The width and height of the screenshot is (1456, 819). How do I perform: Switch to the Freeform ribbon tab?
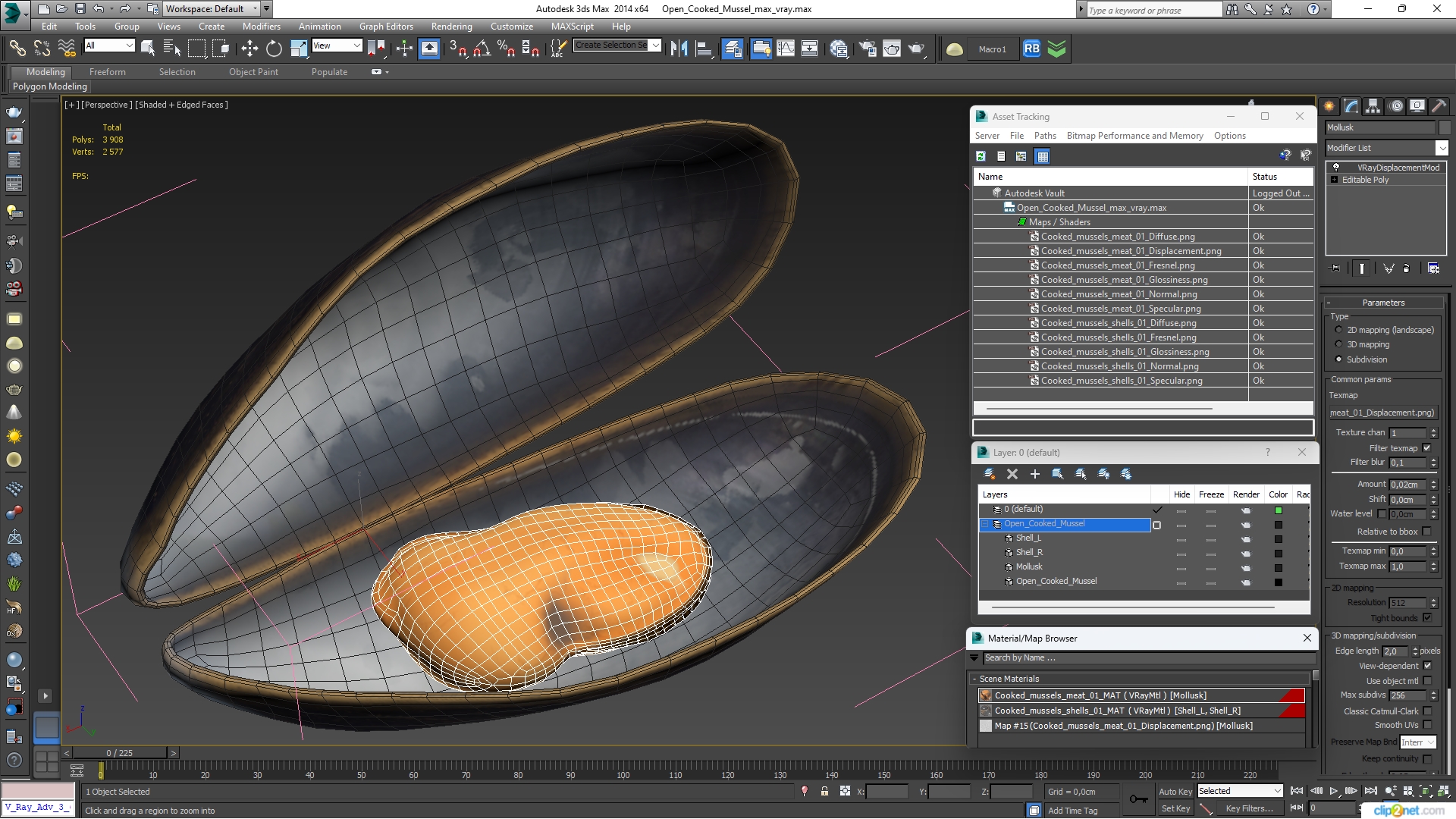tap(107, 72)
